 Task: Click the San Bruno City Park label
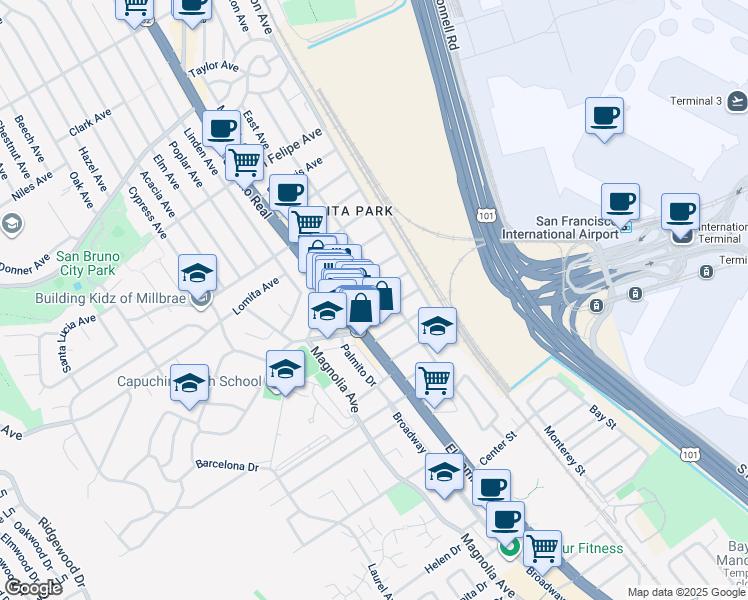(88, 263)
